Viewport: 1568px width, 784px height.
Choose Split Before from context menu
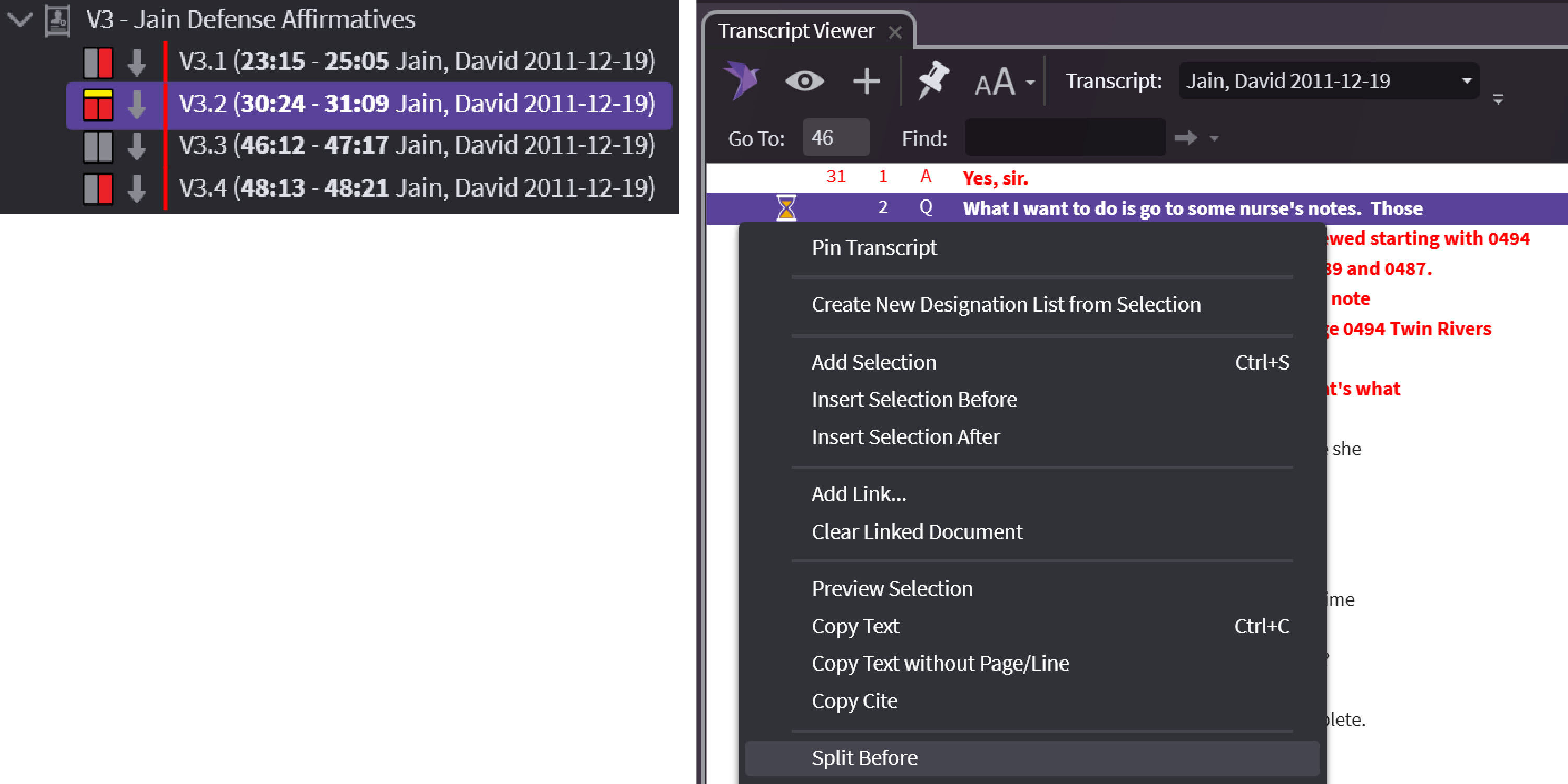click(x=864, y=758)
